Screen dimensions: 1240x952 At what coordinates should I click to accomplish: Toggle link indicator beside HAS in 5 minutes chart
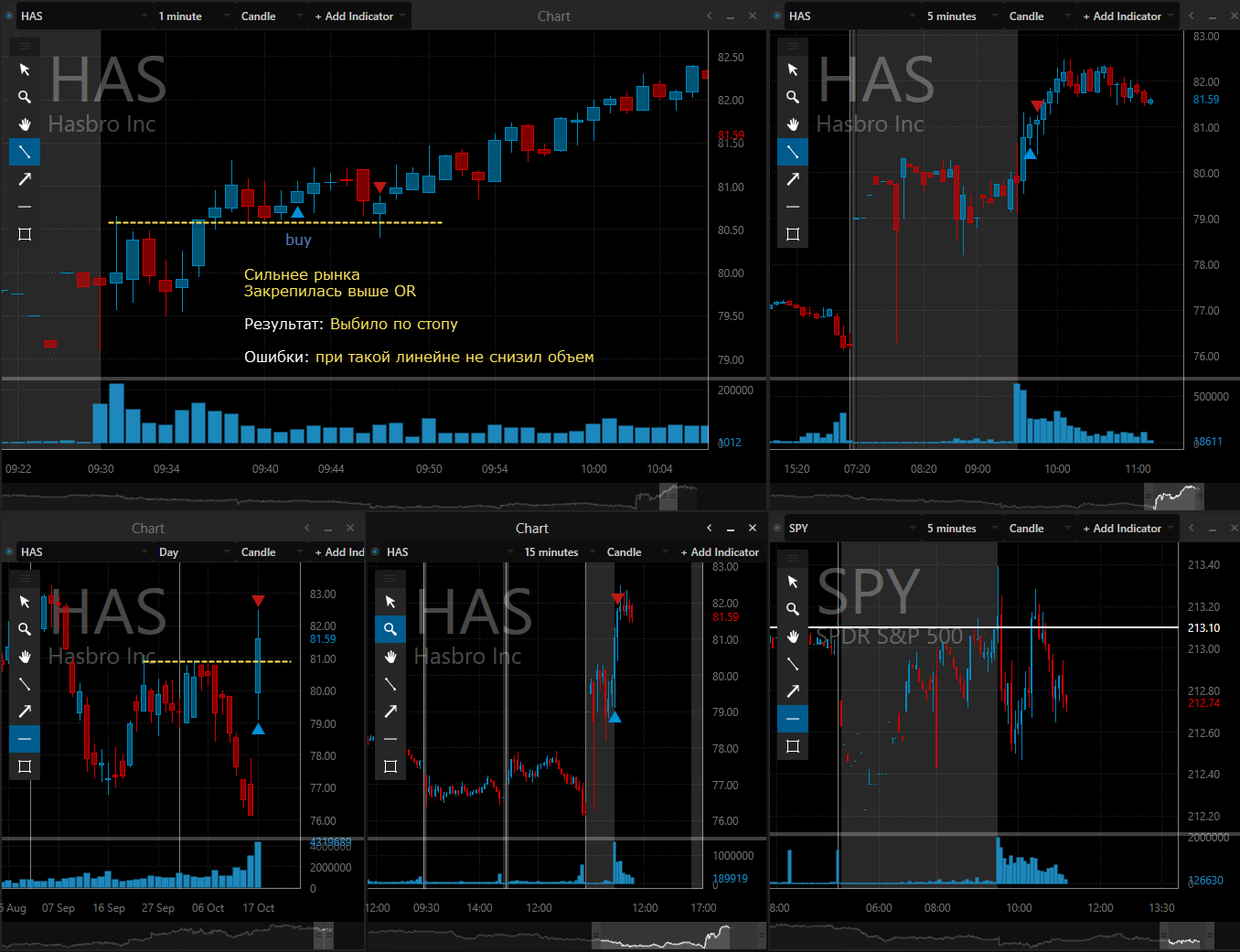777,16
